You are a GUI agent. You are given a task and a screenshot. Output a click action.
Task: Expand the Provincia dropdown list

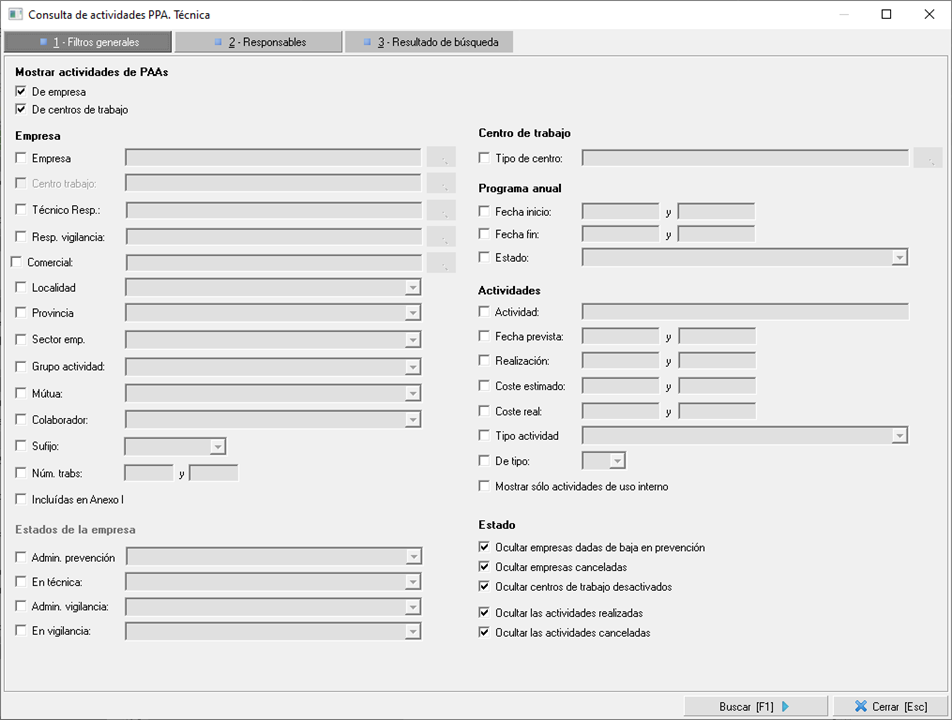tap(412, 314)
